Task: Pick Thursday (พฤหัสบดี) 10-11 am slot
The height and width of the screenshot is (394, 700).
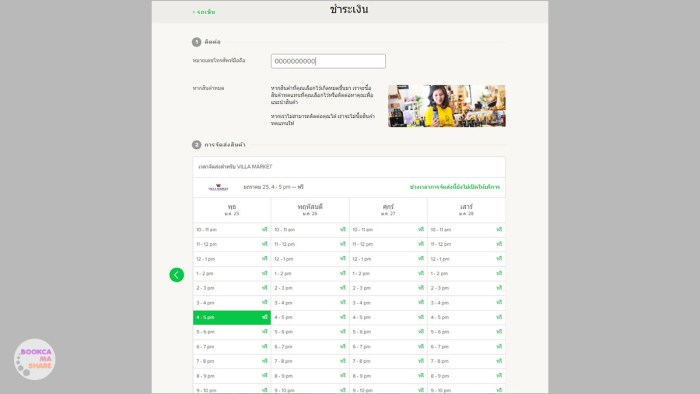Action: [310, 229]
